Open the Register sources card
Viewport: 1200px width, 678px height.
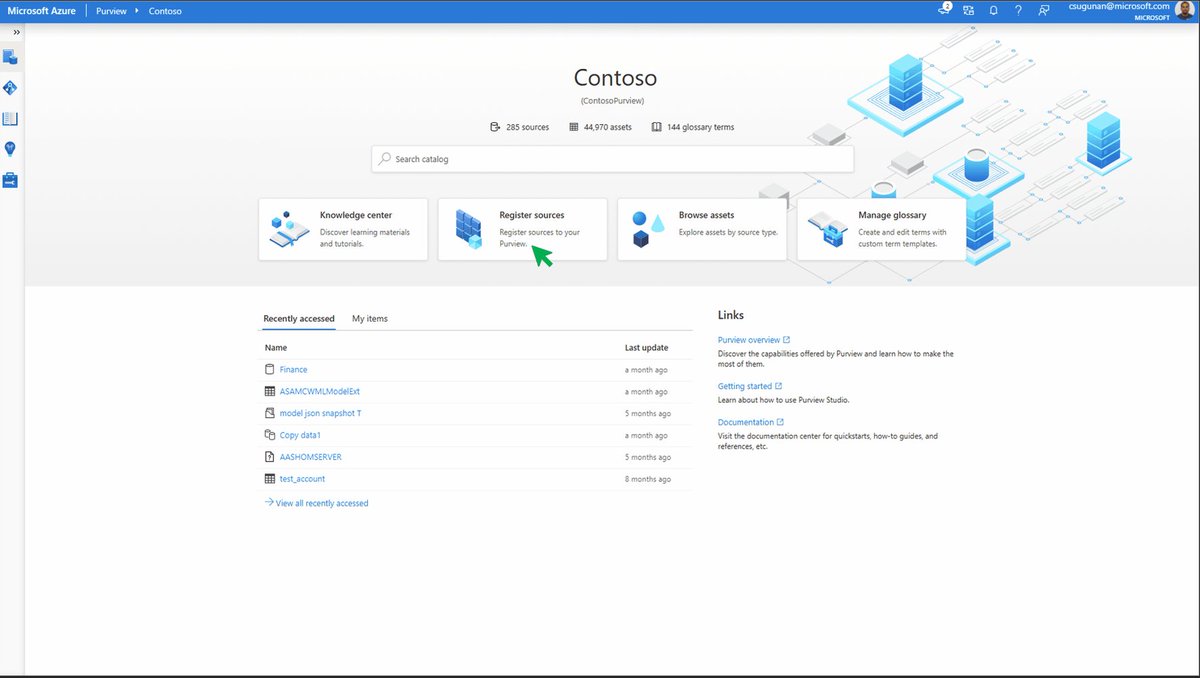click(x=522, y=229)
